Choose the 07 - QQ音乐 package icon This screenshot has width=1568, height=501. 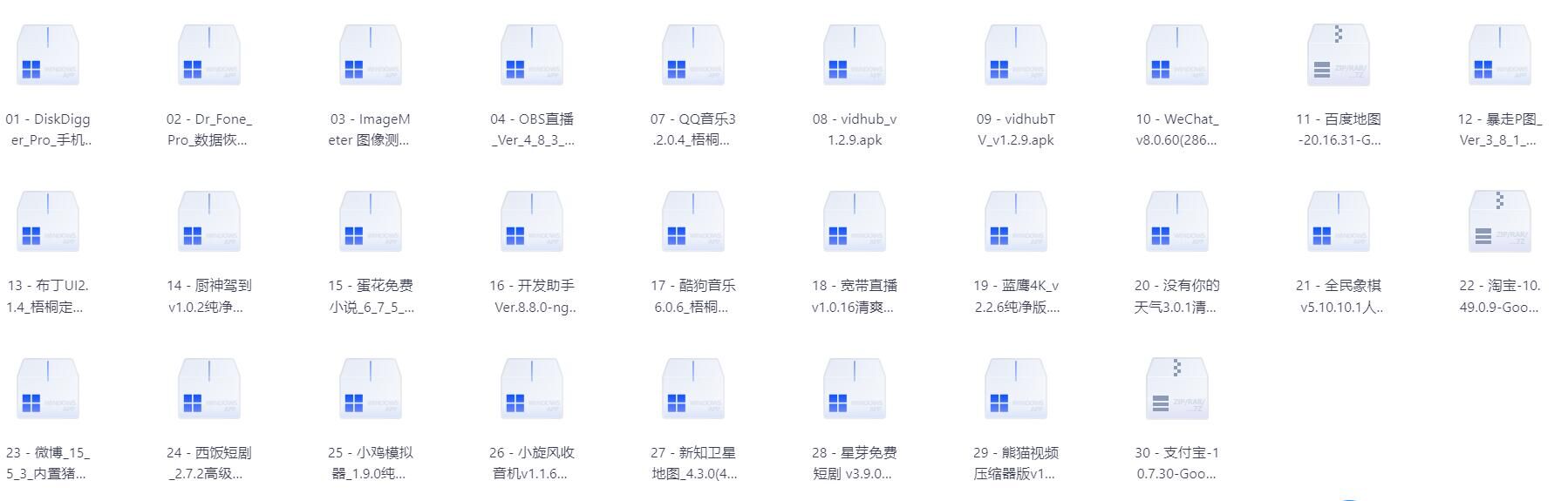[x=693, y=56]
